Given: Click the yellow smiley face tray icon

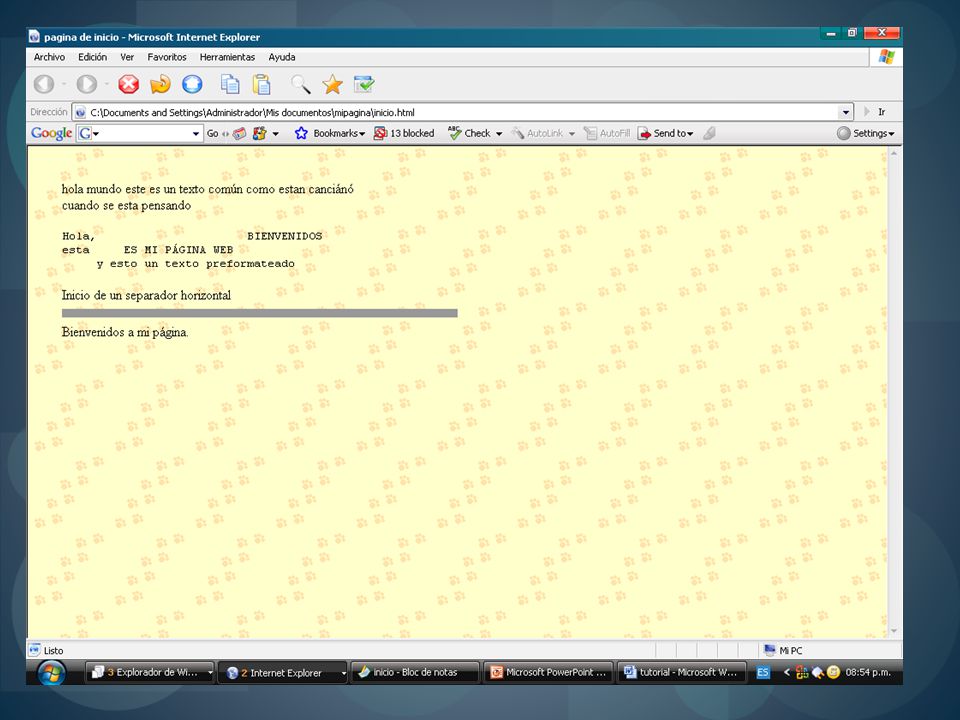Looking at the screenshot, I should coord(833,672).
